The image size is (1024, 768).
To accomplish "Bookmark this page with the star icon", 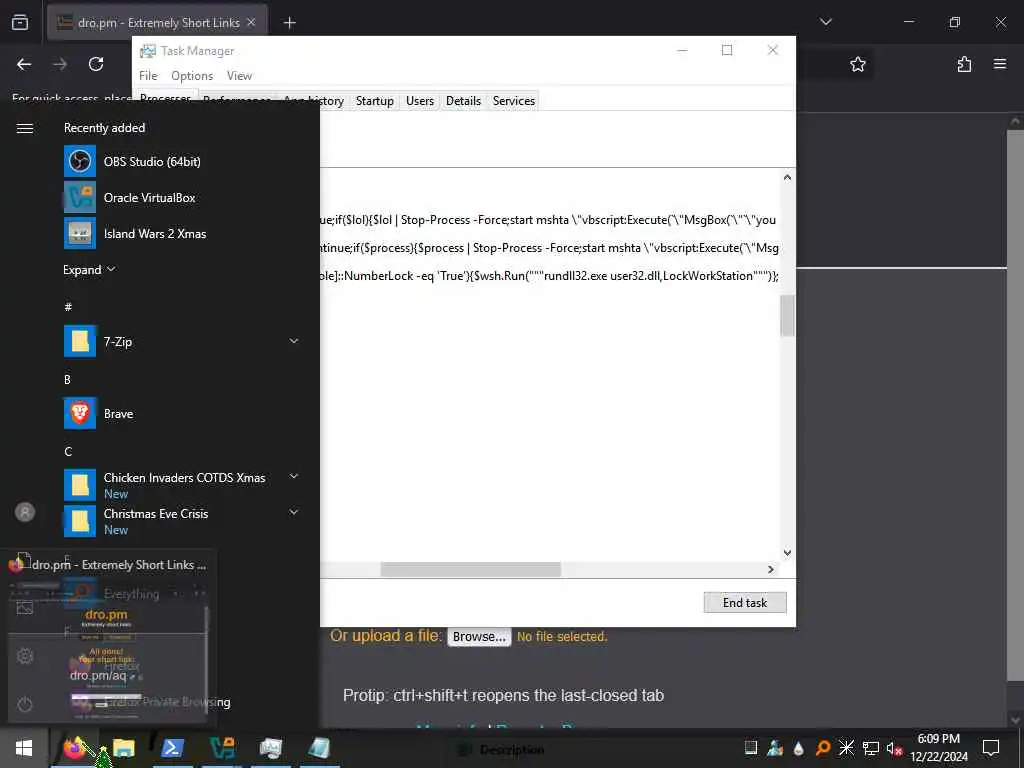I will (857, 64).
